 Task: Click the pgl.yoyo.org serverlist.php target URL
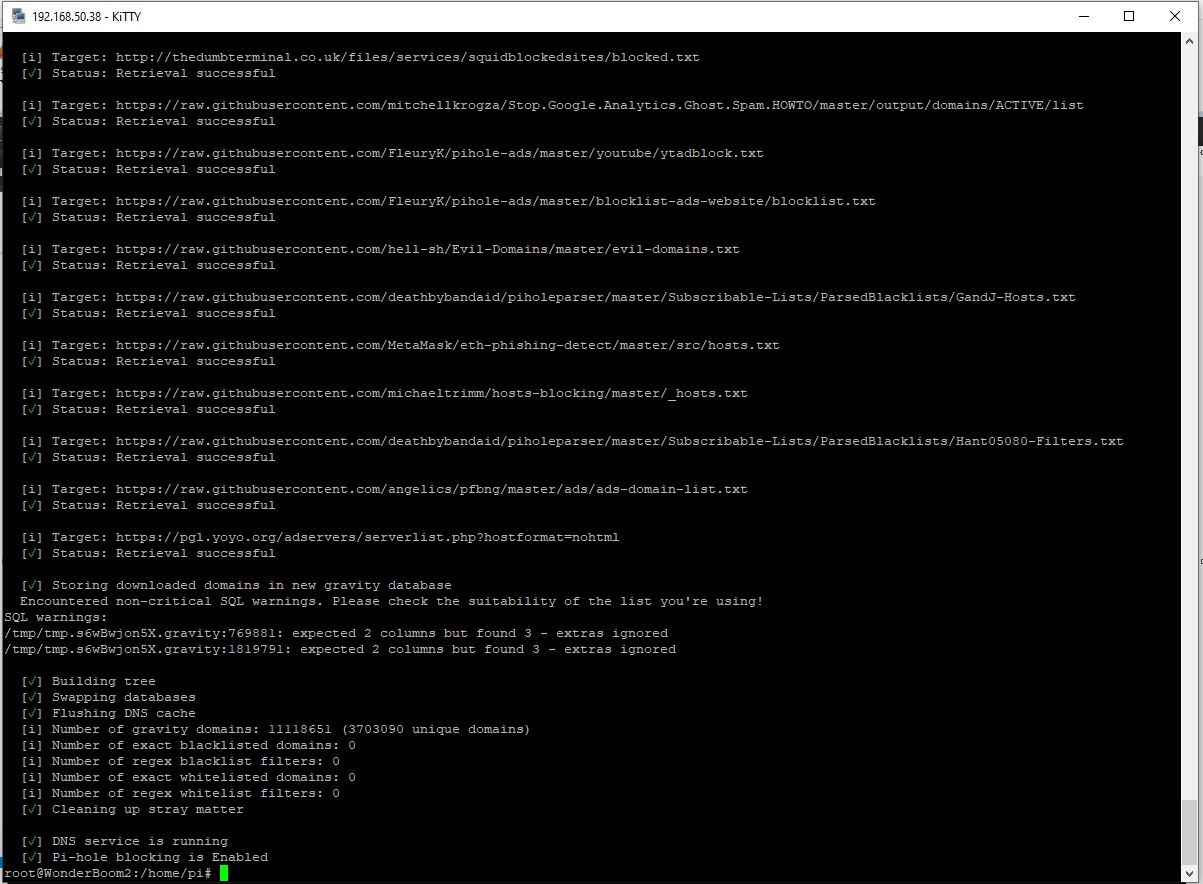pyautogui.click(x=367, y=537)
